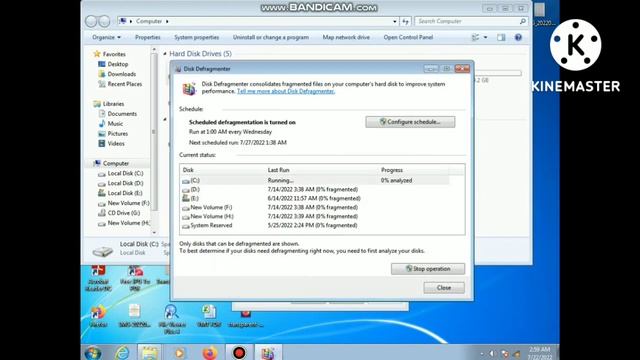
Task: Select Desktop in navigation pane
Action: (x=118, y=64)
